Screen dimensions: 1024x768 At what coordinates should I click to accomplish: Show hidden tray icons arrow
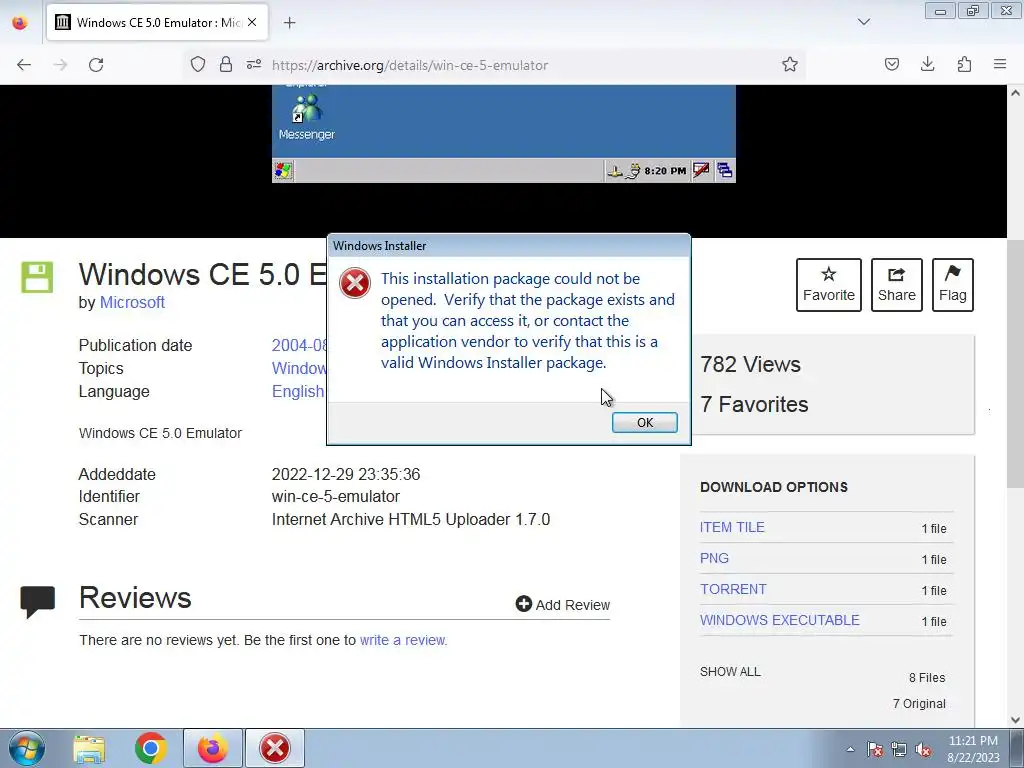click(x=850, y=749)
